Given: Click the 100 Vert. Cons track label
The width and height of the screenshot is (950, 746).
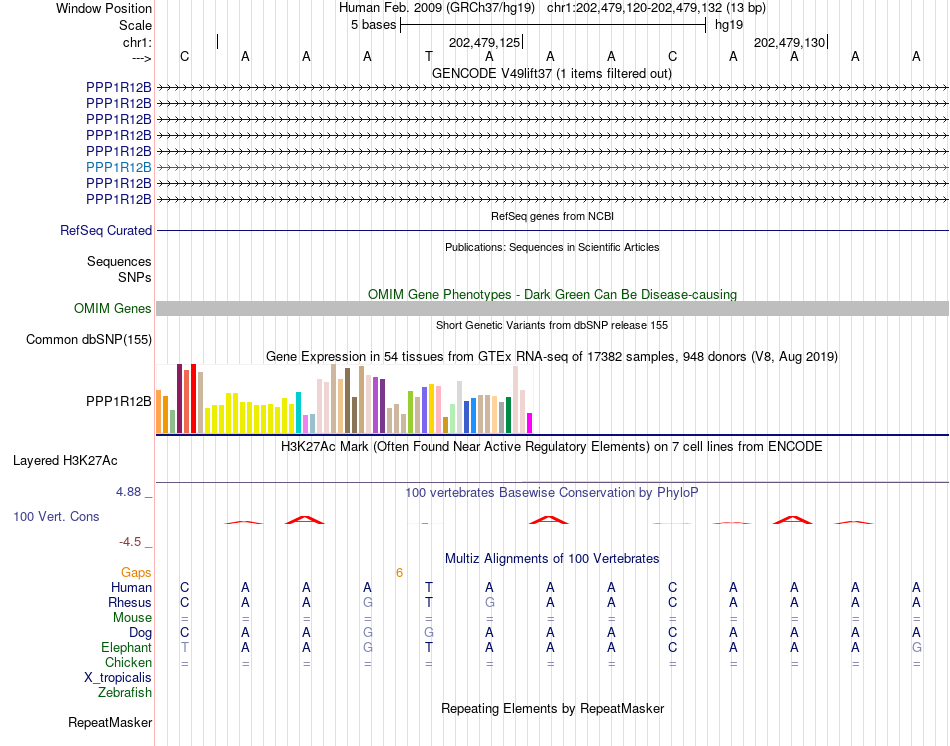Looking at the screenshot, I should click(x=56, y=516).
